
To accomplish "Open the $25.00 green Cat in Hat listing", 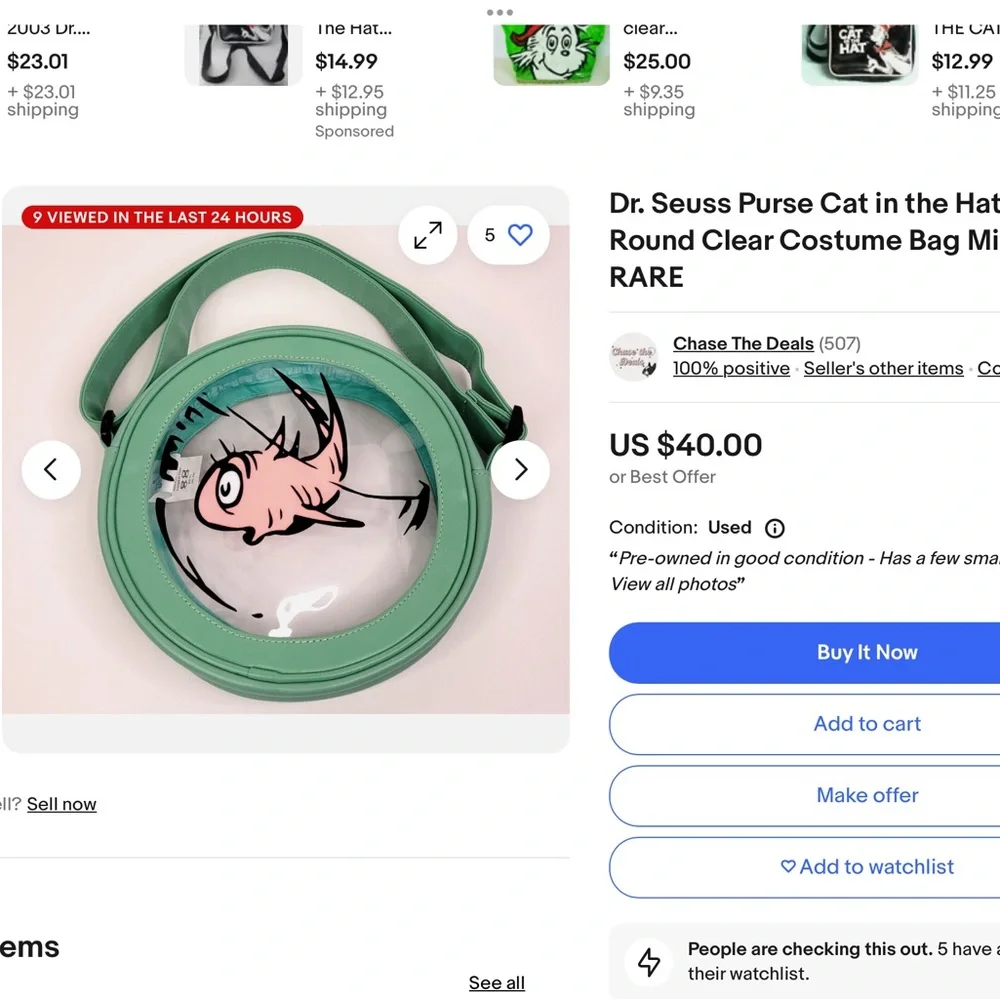I will pyautogui.click(x=551, y=55).
